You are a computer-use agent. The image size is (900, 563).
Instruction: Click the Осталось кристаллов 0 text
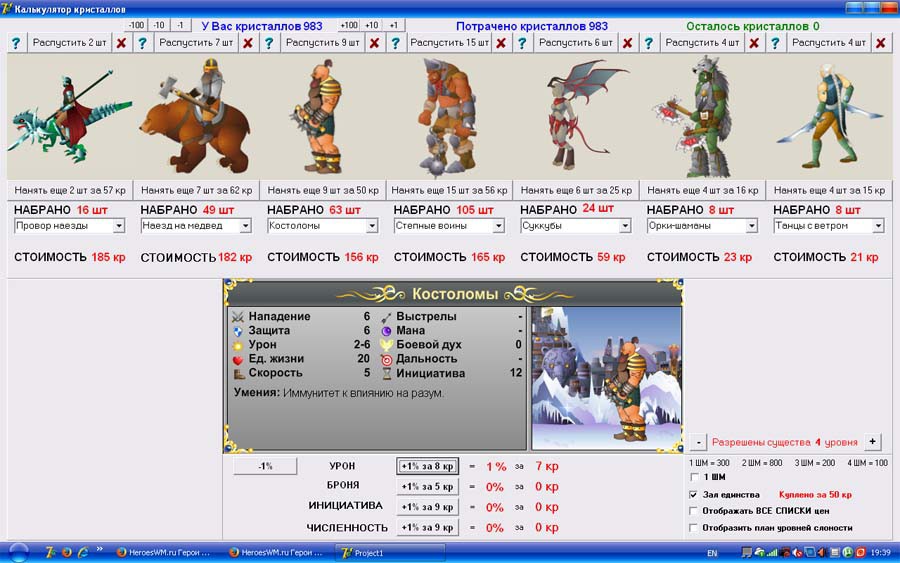click(x=752, y=26)
